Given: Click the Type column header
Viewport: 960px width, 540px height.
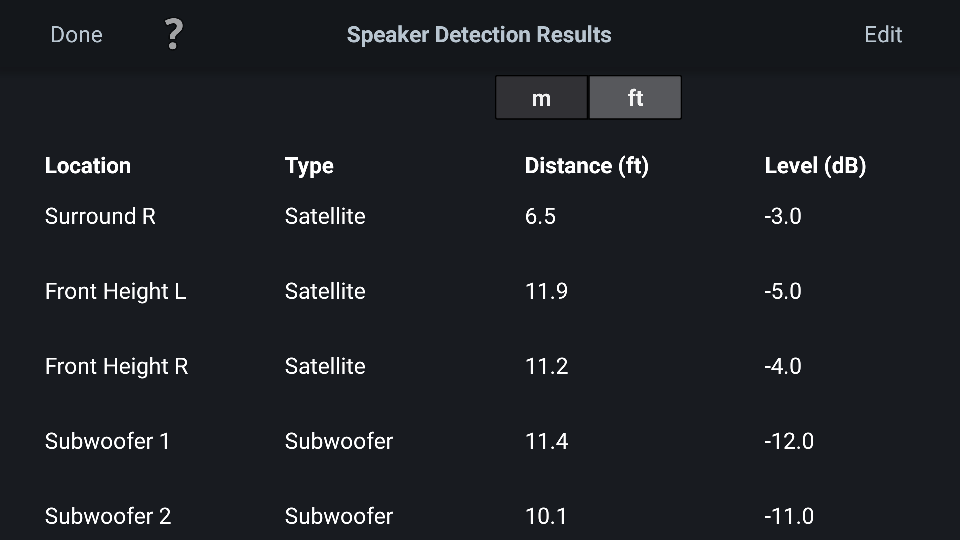Looking at the screenshot, I should click(309, 166).
